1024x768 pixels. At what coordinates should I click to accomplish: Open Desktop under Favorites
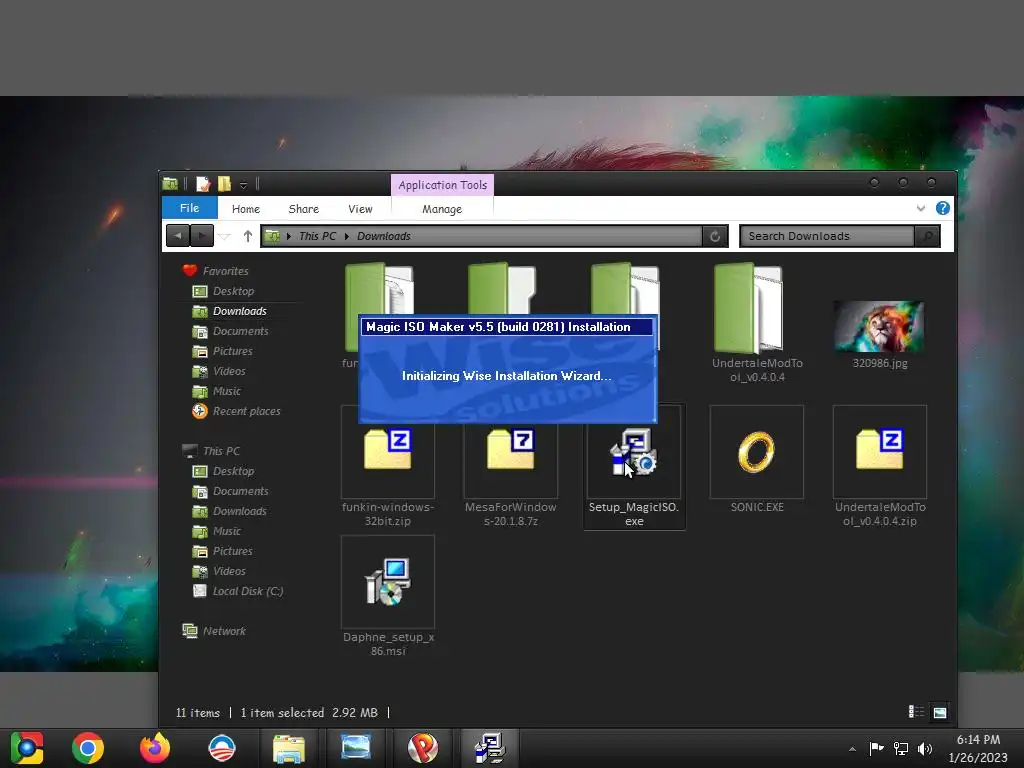(x=233, y=291)
